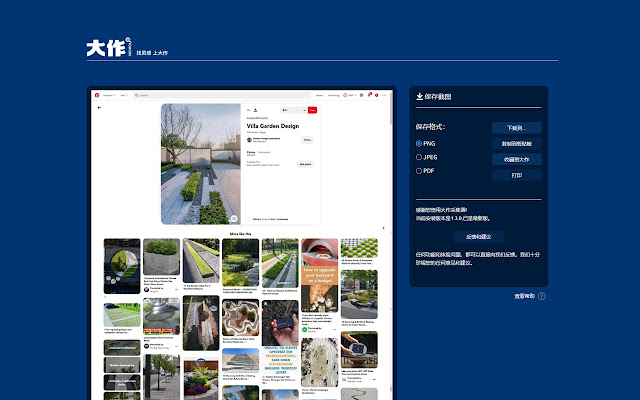This screenshot has width=640, height=400.
Task: Click the 大作 logo in the header
Action: tap(104, 48)
